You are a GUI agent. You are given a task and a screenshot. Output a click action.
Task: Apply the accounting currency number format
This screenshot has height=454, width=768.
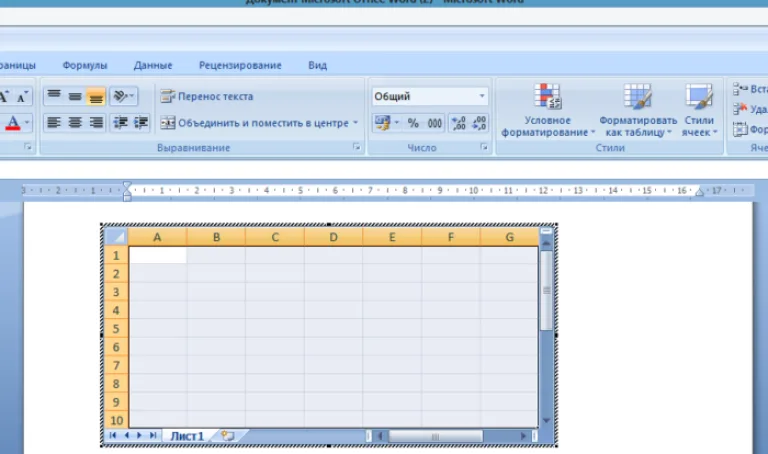point(382,123)
